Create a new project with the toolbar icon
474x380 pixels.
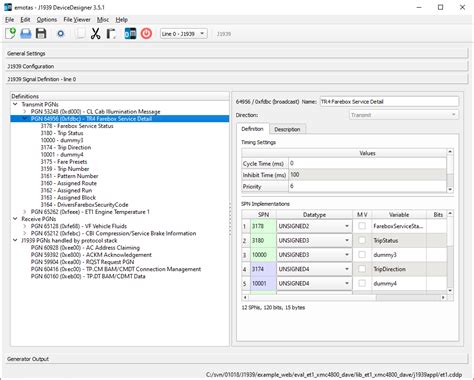10,33
